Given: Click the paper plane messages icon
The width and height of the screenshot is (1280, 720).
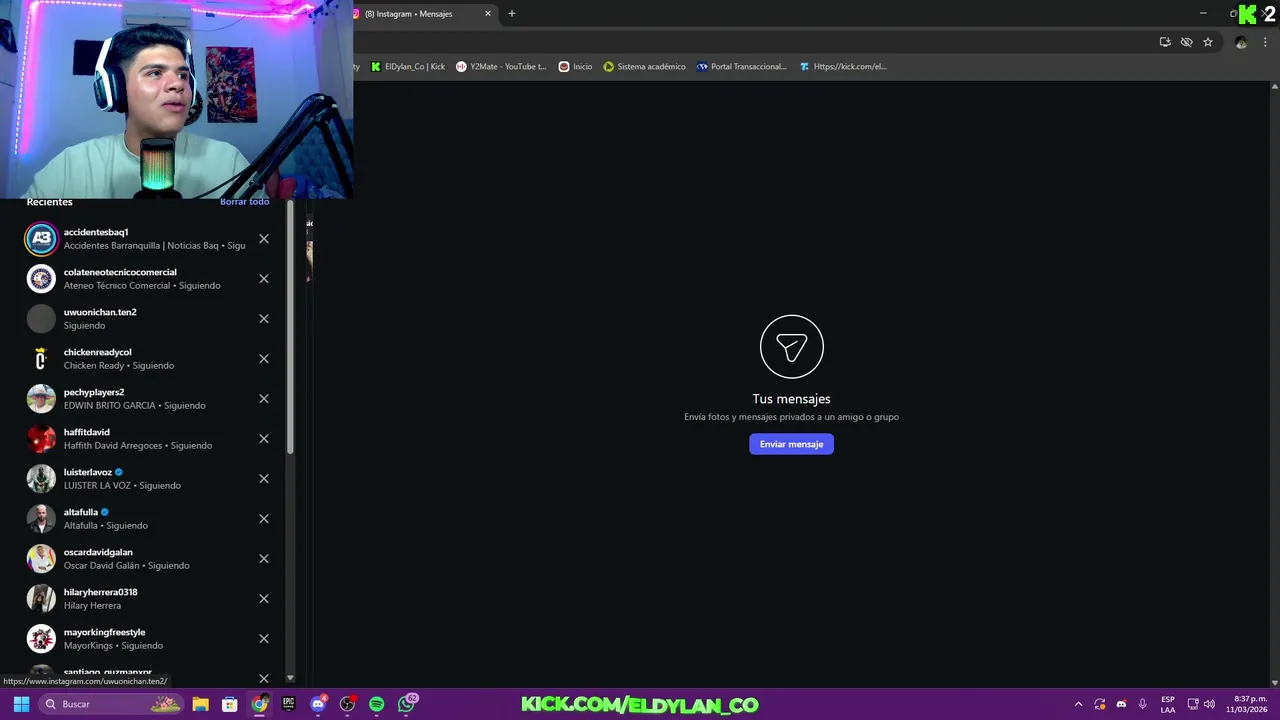Looking at the screenshot, I should point(791,347).
